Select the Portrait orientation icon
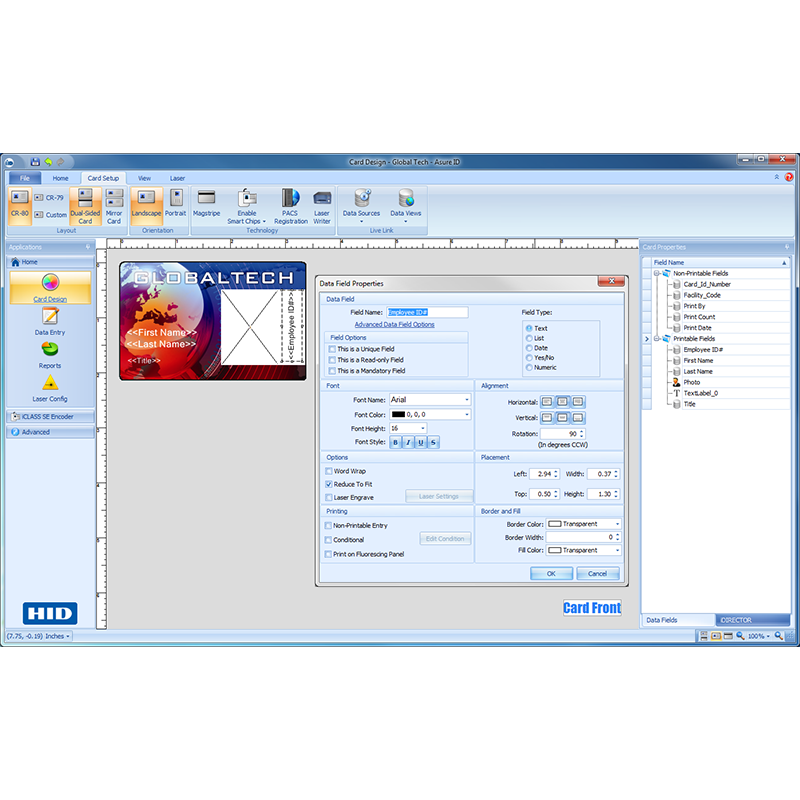 click(176, 205)
